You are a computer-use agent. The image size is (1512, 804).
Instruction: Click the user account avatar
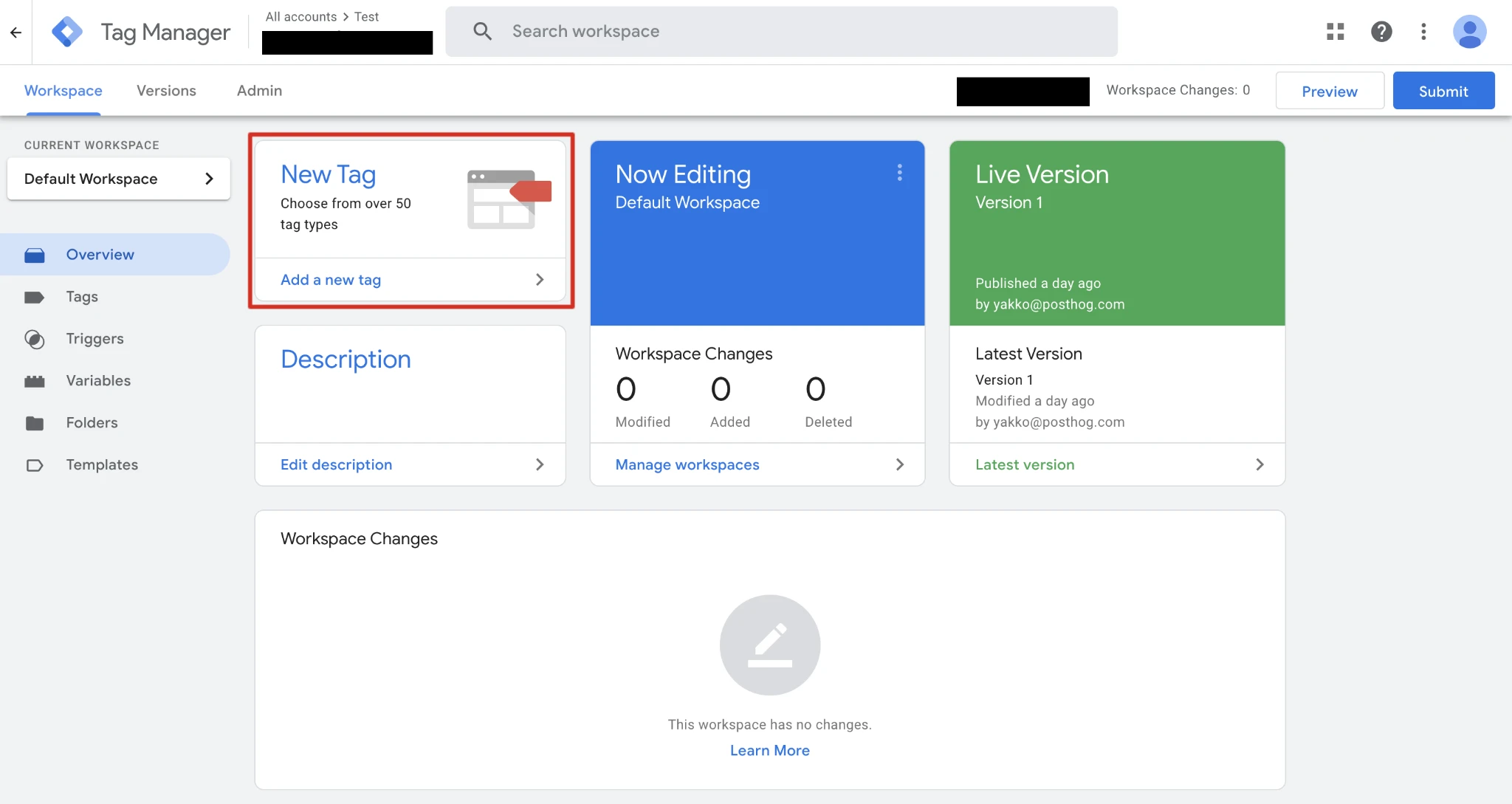coord(1469,32)
